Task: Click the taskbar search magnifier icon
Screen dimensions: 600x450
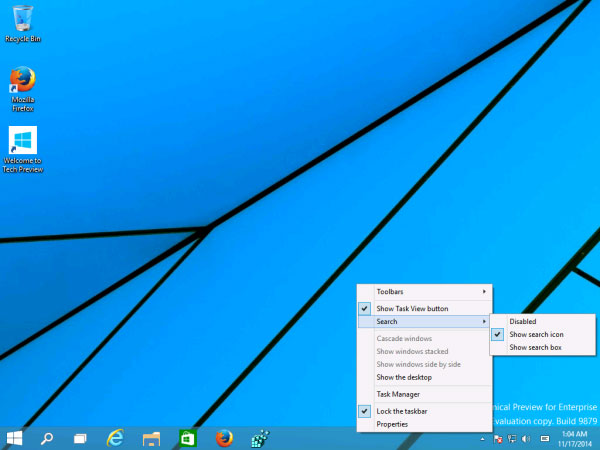Action: coord(47,439)
